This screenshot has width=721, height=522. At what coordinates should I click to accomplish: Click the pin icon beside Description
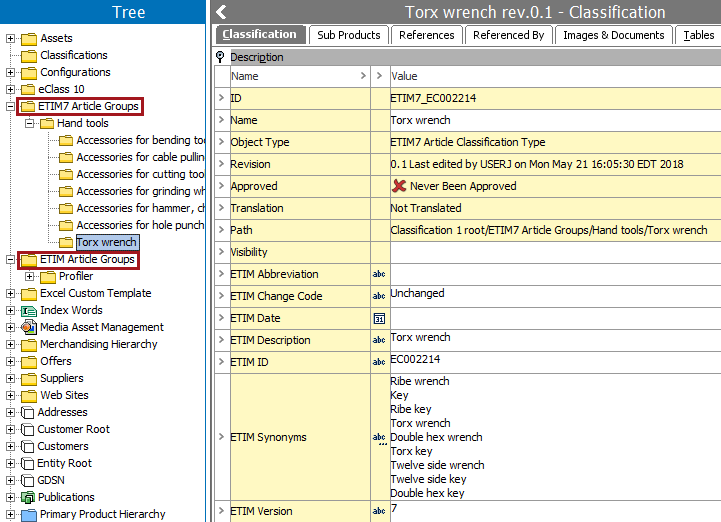coord(221,57)
